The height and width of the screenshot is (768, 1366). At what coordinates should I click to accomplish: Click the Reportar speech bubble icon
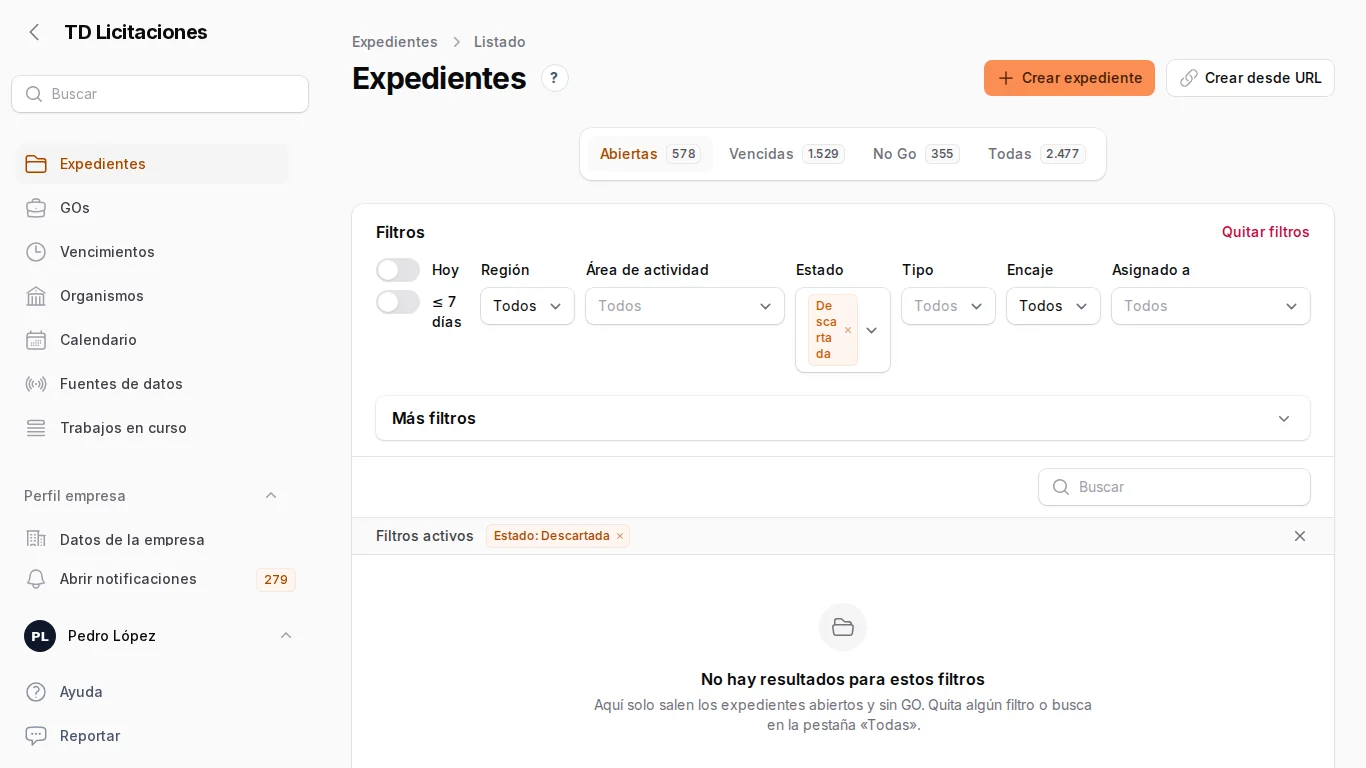coord(36,736)
